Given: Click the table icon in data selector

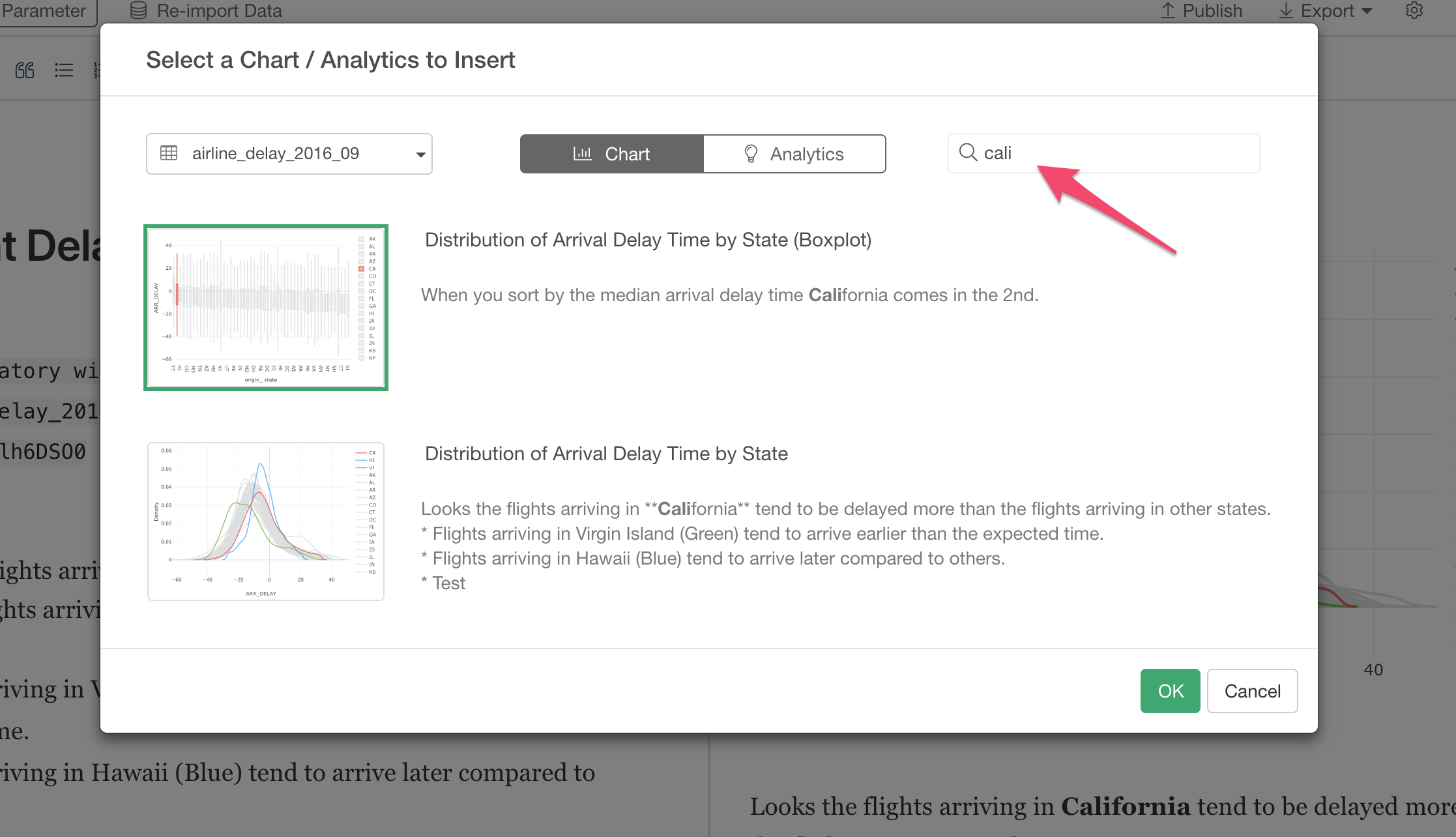Looking at the screenshot, I should coord(169,153).
